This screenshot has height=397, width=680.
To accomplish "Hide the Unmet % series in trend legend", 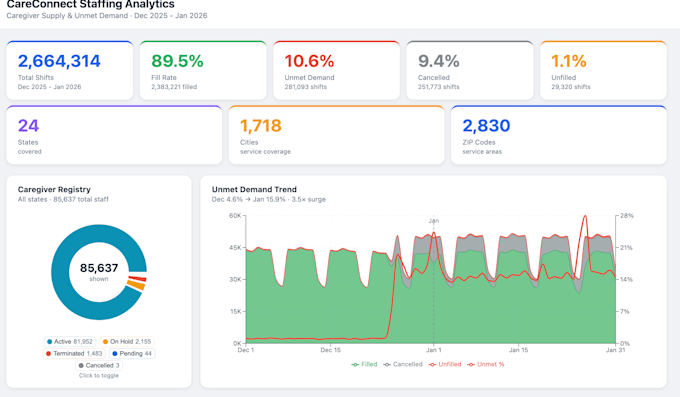I will tap(486, 364).
